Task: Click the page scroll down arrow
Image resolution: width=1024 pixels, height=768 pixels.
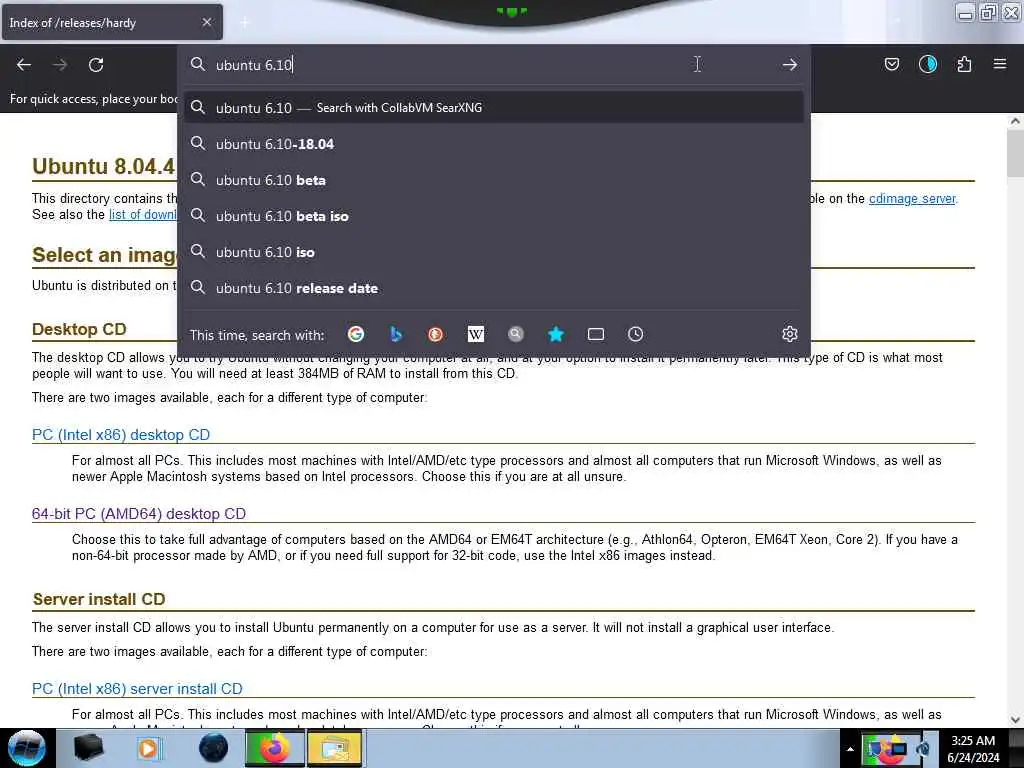Action: (1015, 719)
